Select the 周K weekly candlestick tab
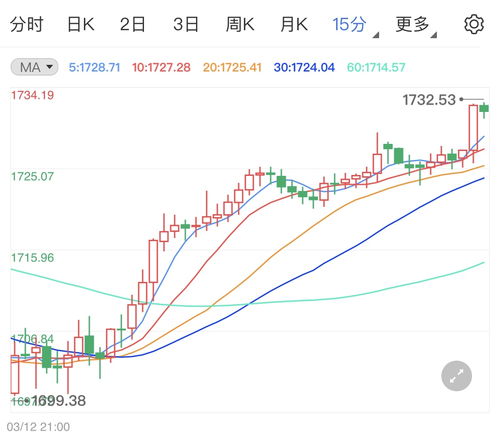The width and height of the screenshot is (500, 437). point(240,24)
